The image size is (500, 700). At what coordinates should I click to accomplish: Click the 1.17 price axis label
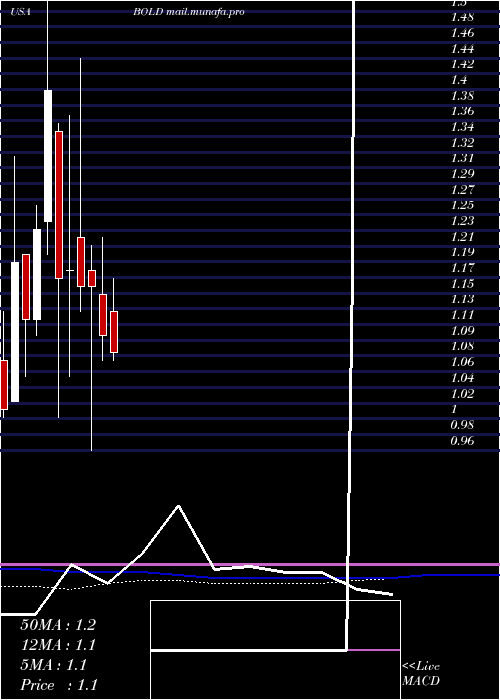(x=462, y=268)
